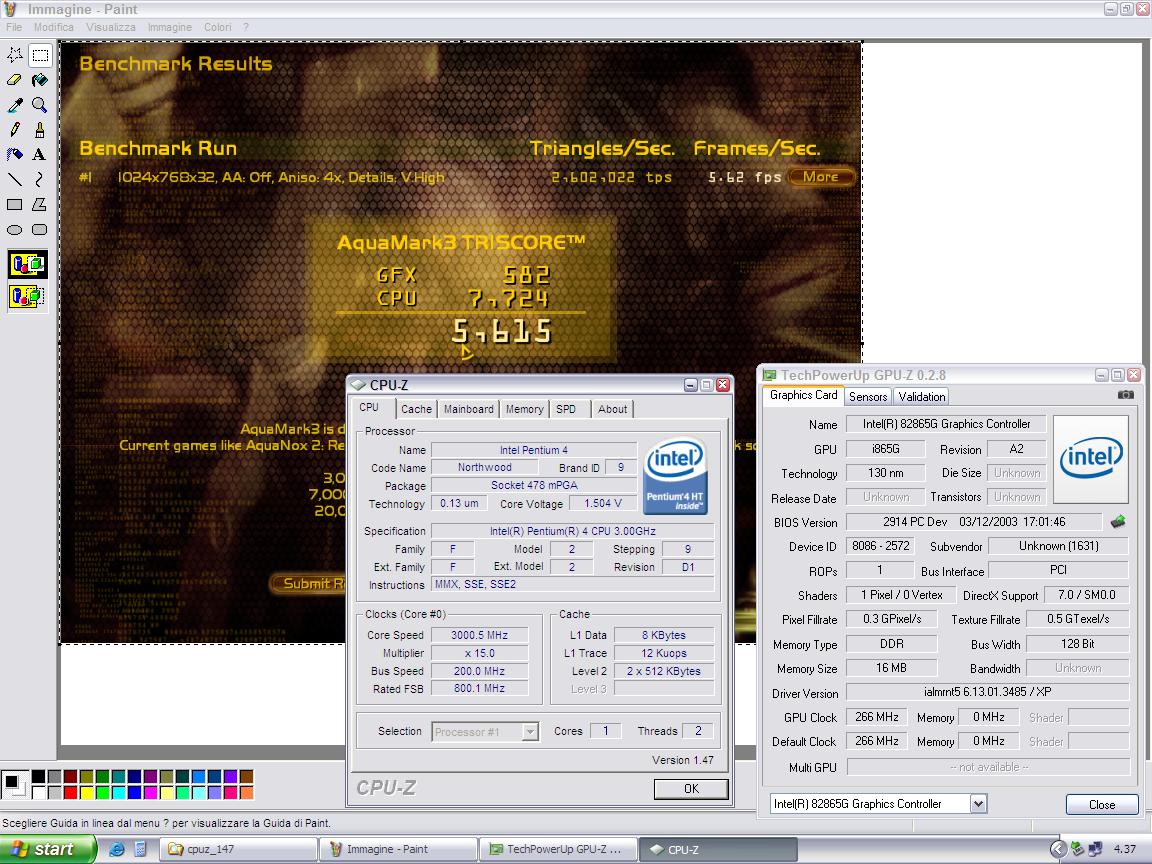Image resolution: width=1152 pixels, height=864 pixels.
Task: Expand hidden system tray icons arrow
Action: (x=1057, y=849)
